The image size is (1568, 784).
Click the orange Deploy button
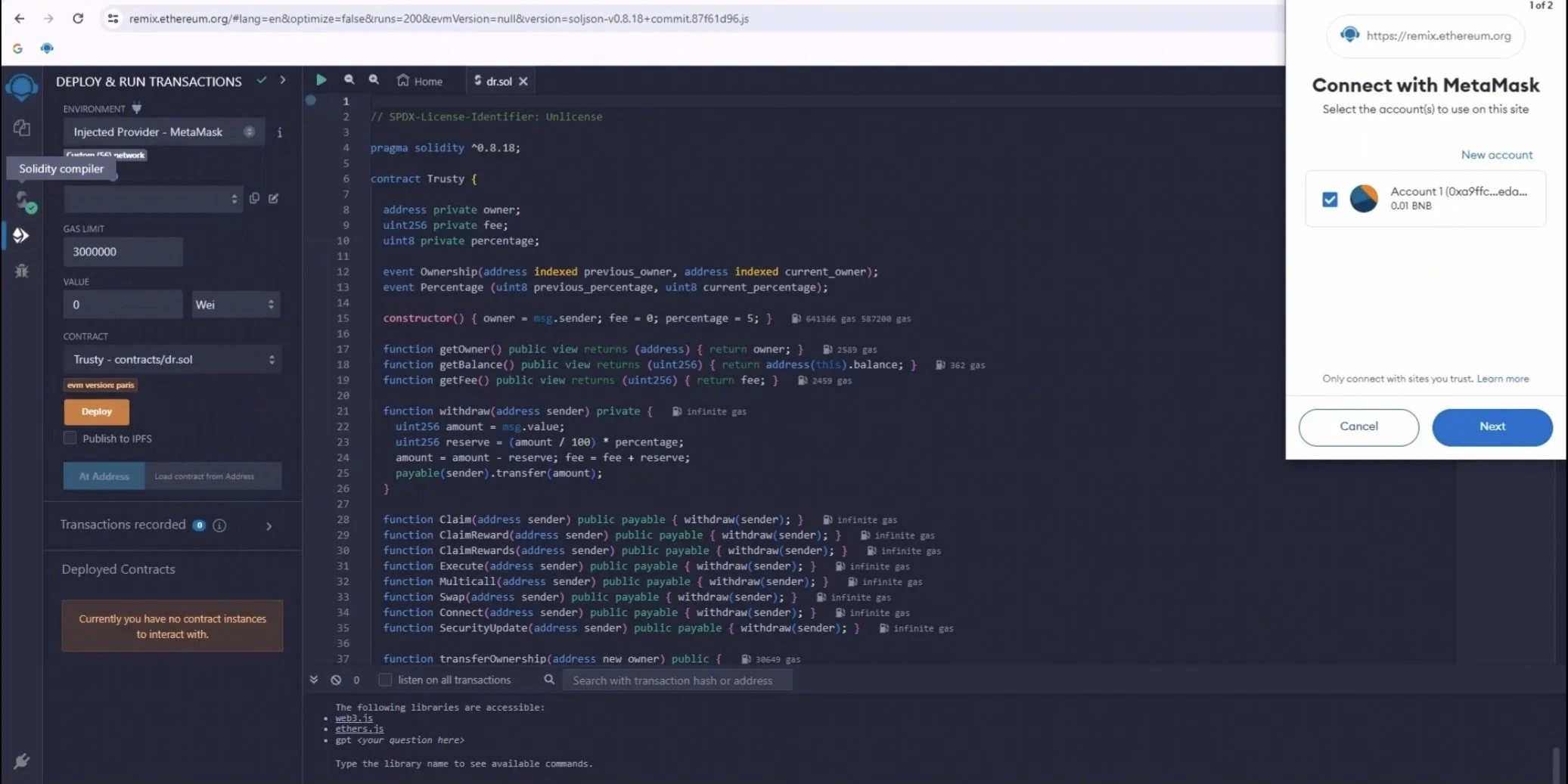(96, 412)
